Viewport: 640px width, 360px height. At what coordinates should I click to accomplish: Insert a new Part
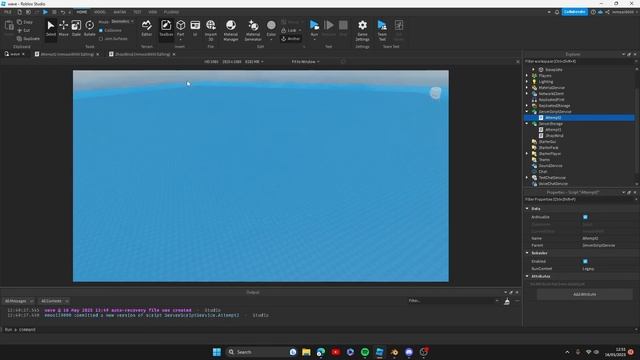[x=180, y=29]
